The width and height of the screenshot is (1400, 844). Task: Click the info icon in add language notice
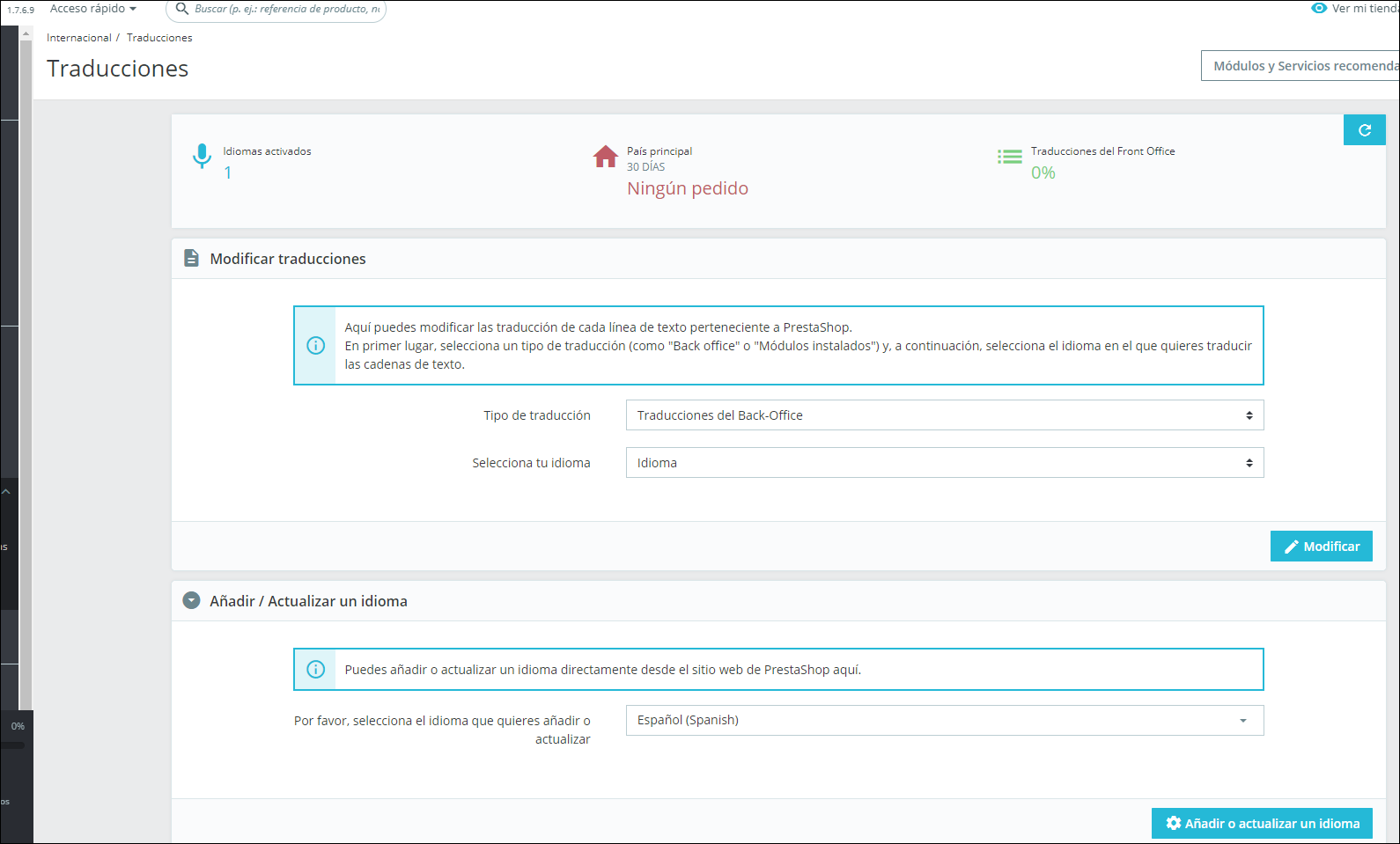click(x=315, y=670)
